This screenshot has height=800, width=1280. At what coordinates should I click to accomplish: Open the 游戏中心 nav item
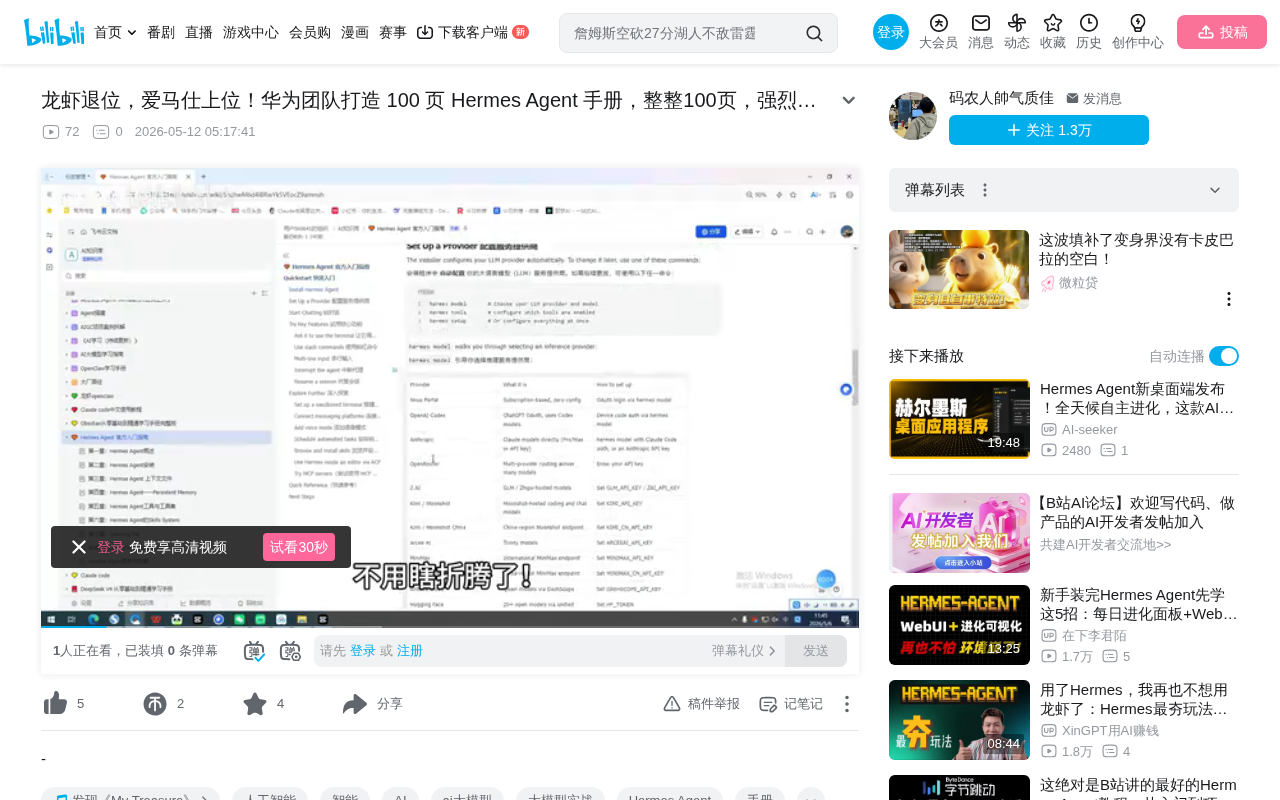pyautogui.click(x=251, y=32)
